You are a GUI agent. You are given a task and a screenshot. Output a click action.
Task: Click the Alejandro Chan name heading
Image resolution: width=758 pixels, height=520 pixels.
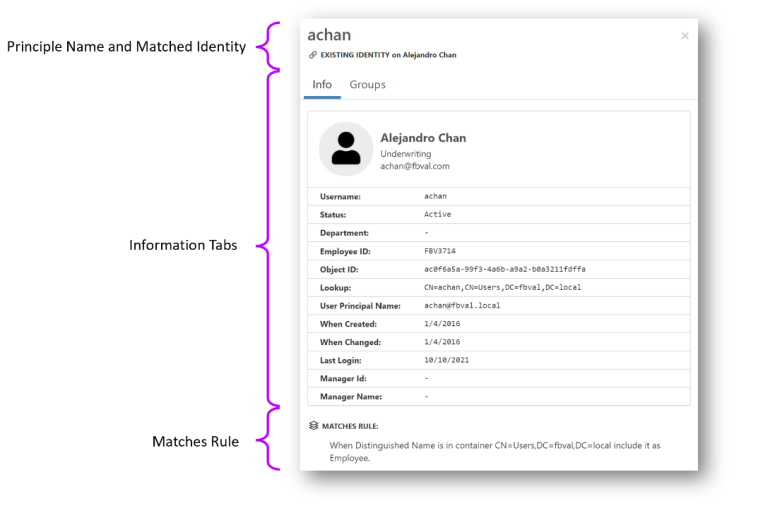click(423, 138)
